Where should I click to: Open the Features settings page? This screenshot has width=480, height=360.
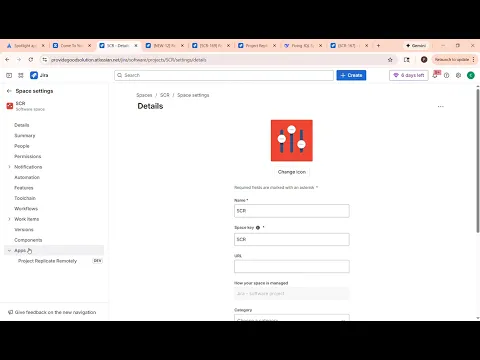(24, 188)
